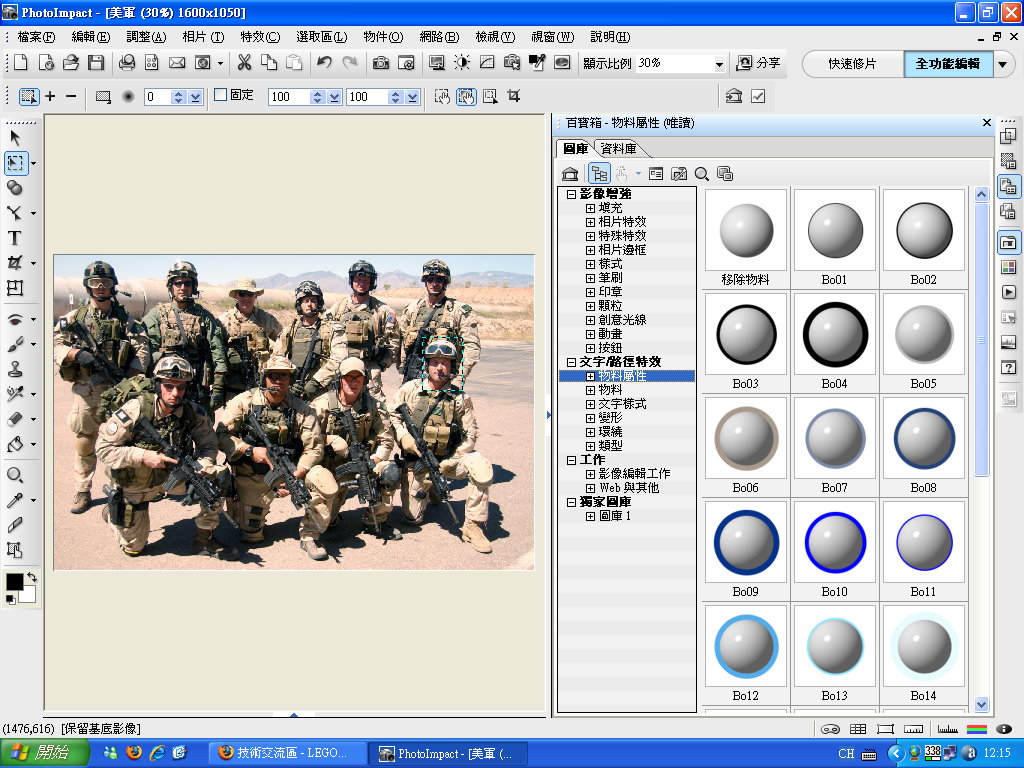Select the Eraser tool

15,419
